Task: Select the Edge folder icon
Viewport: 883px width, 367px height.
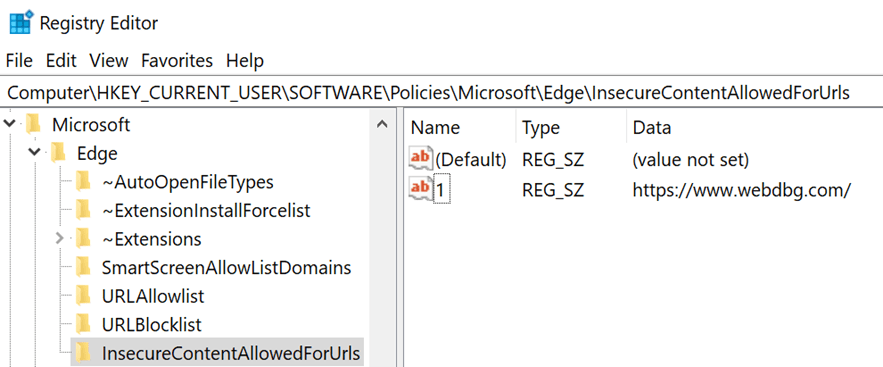Action: click(59, 153)
